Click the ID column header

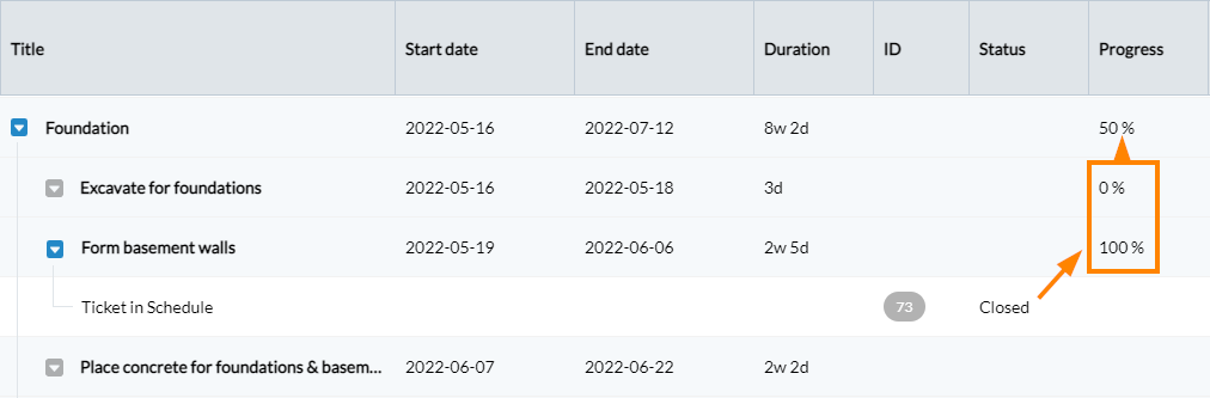pos(893,49)
